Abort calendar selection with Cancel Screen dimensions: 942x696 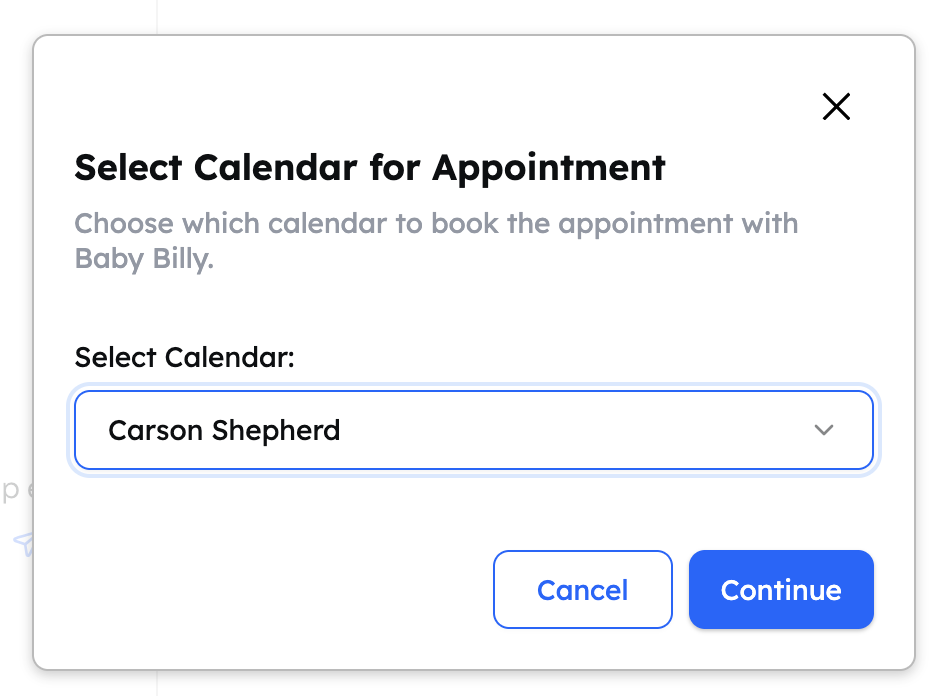(x=582, y=590)
